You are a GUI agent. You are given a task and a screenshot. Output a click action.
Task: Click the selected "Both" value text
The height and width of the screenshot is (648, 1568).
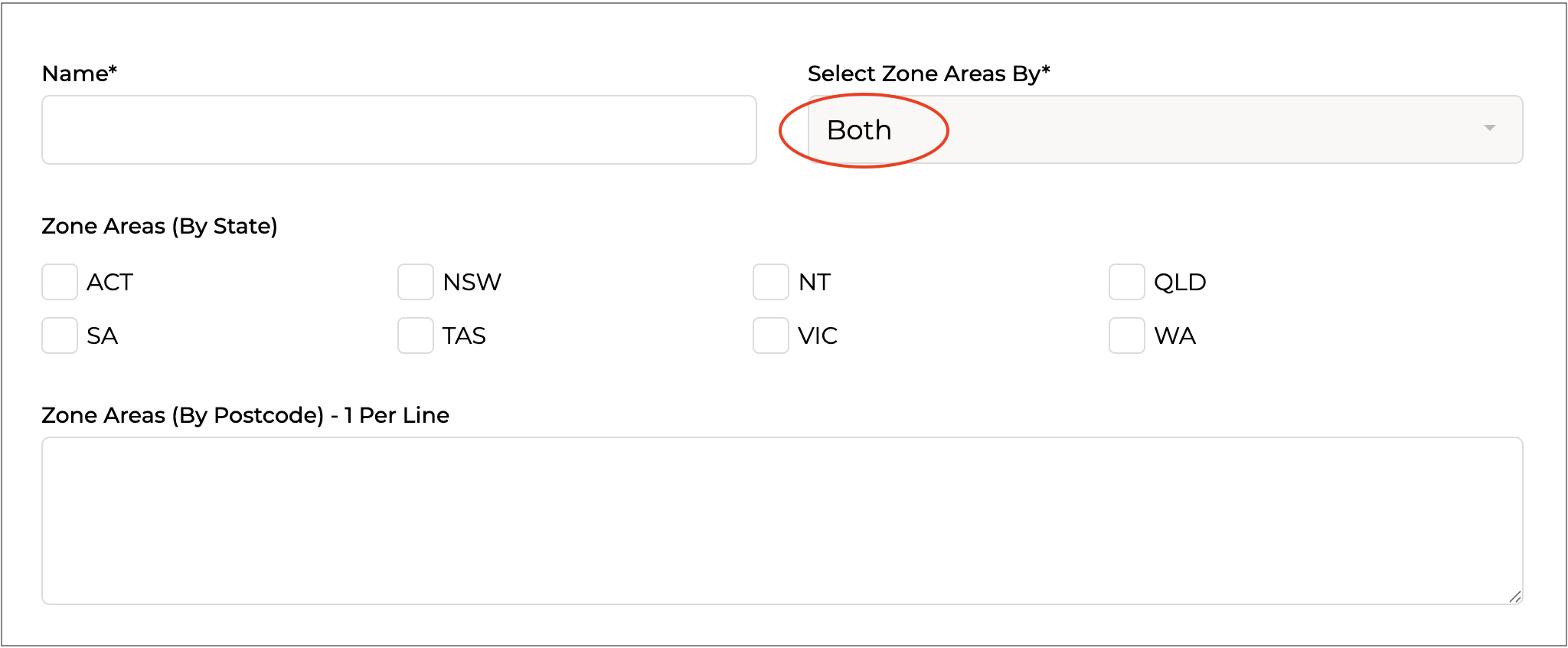click(x=859, y=130)
